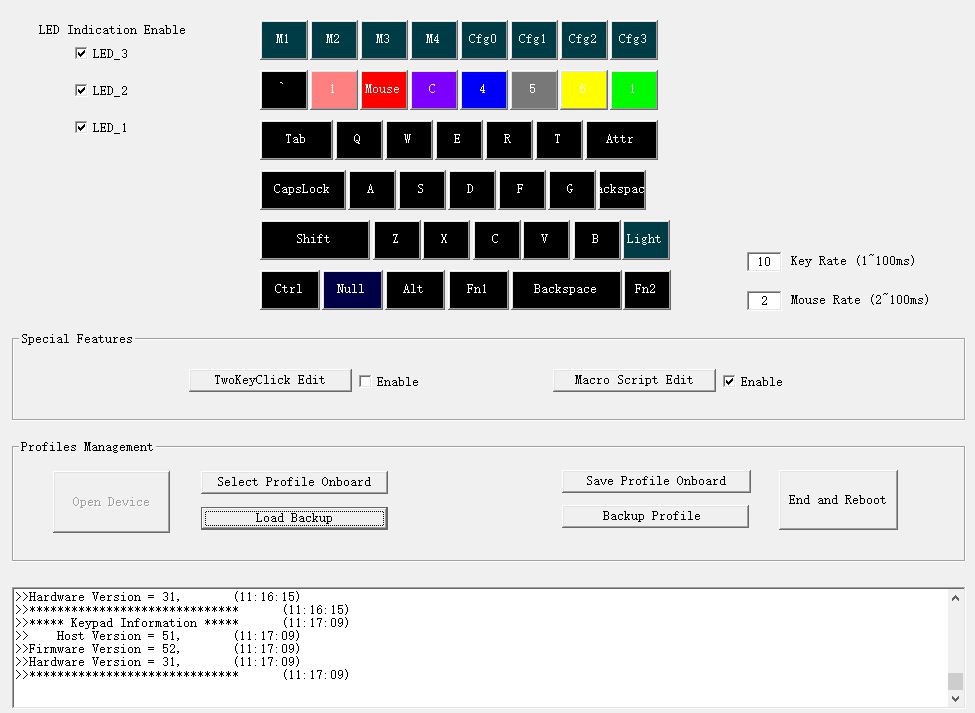Screen dimensions: 975x713
Task: Open the TwoKeyClick Edit dialog
Action: click(270, 380)
